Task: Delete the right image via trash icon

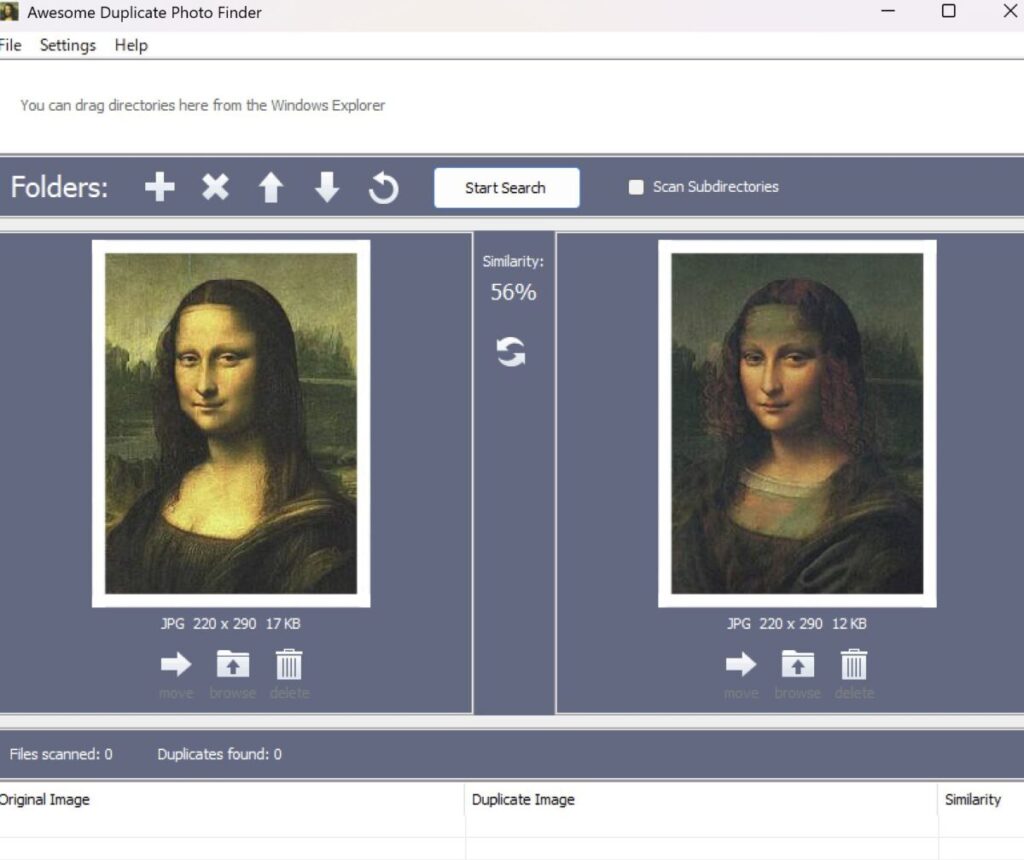Action: coord(854,665)
